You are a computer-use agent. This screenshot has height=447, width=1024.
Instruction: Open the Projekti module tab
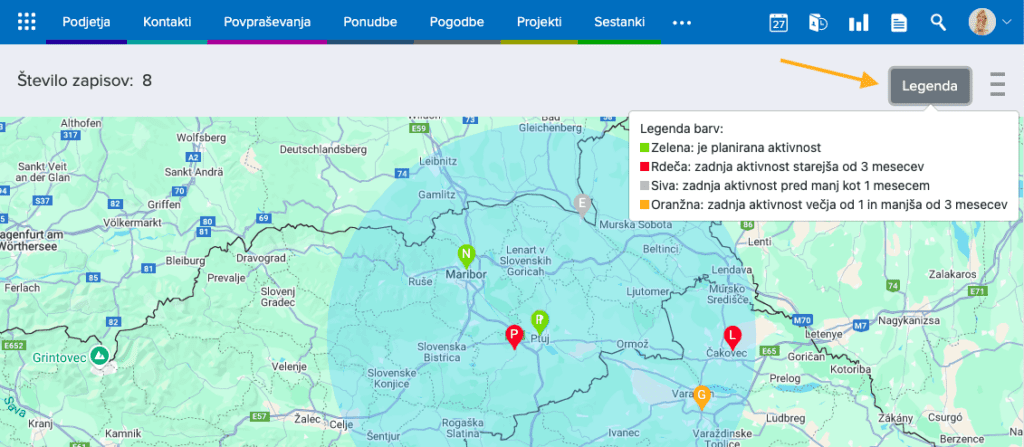tap(539, 22)
